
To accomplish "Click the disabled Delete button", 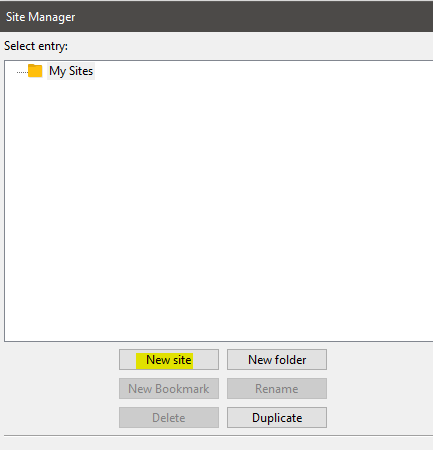I will click(x=169, y=417).
